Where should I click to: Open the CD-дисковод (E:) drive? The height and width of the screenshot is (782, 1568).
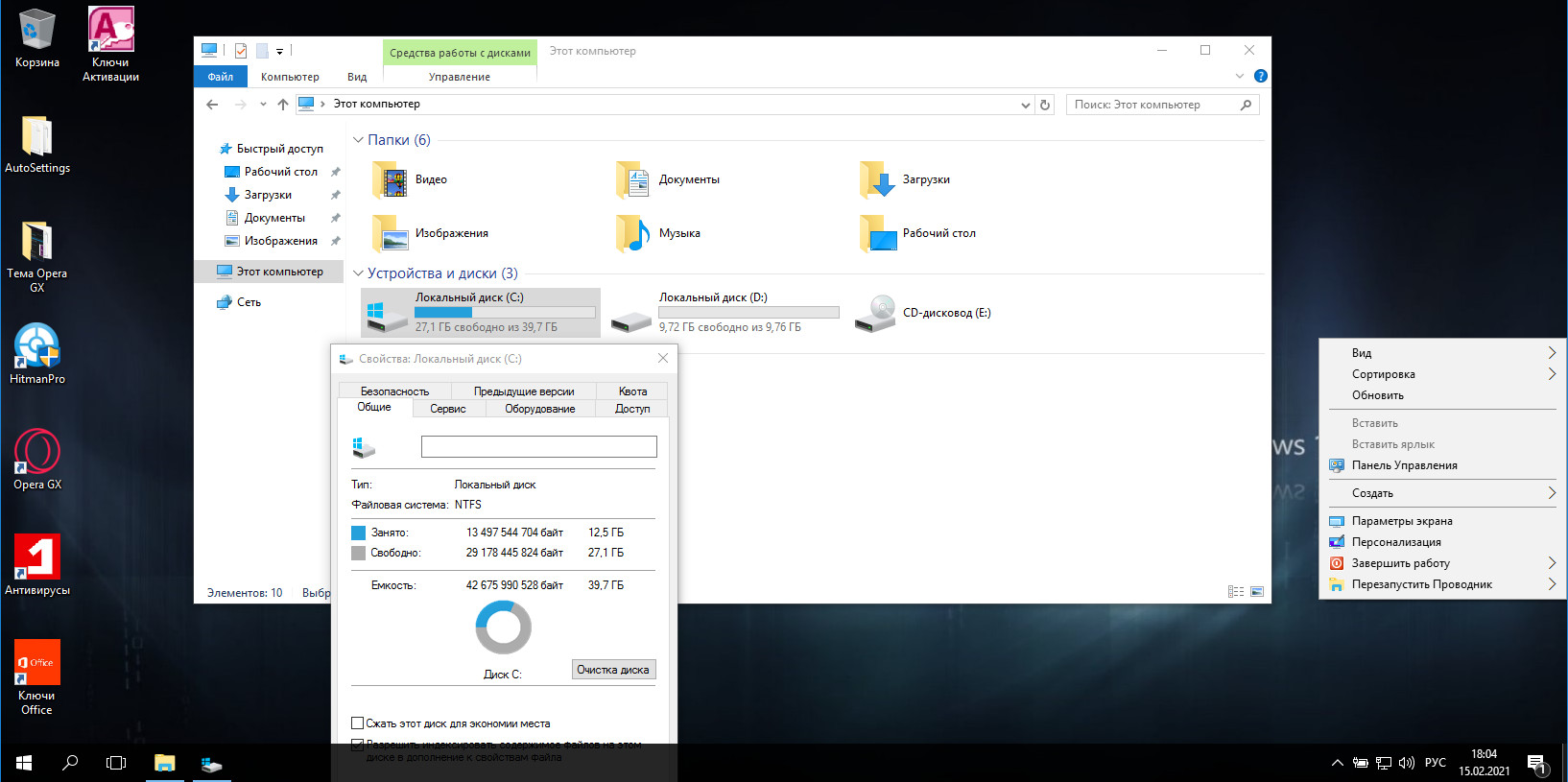(875, 313)
